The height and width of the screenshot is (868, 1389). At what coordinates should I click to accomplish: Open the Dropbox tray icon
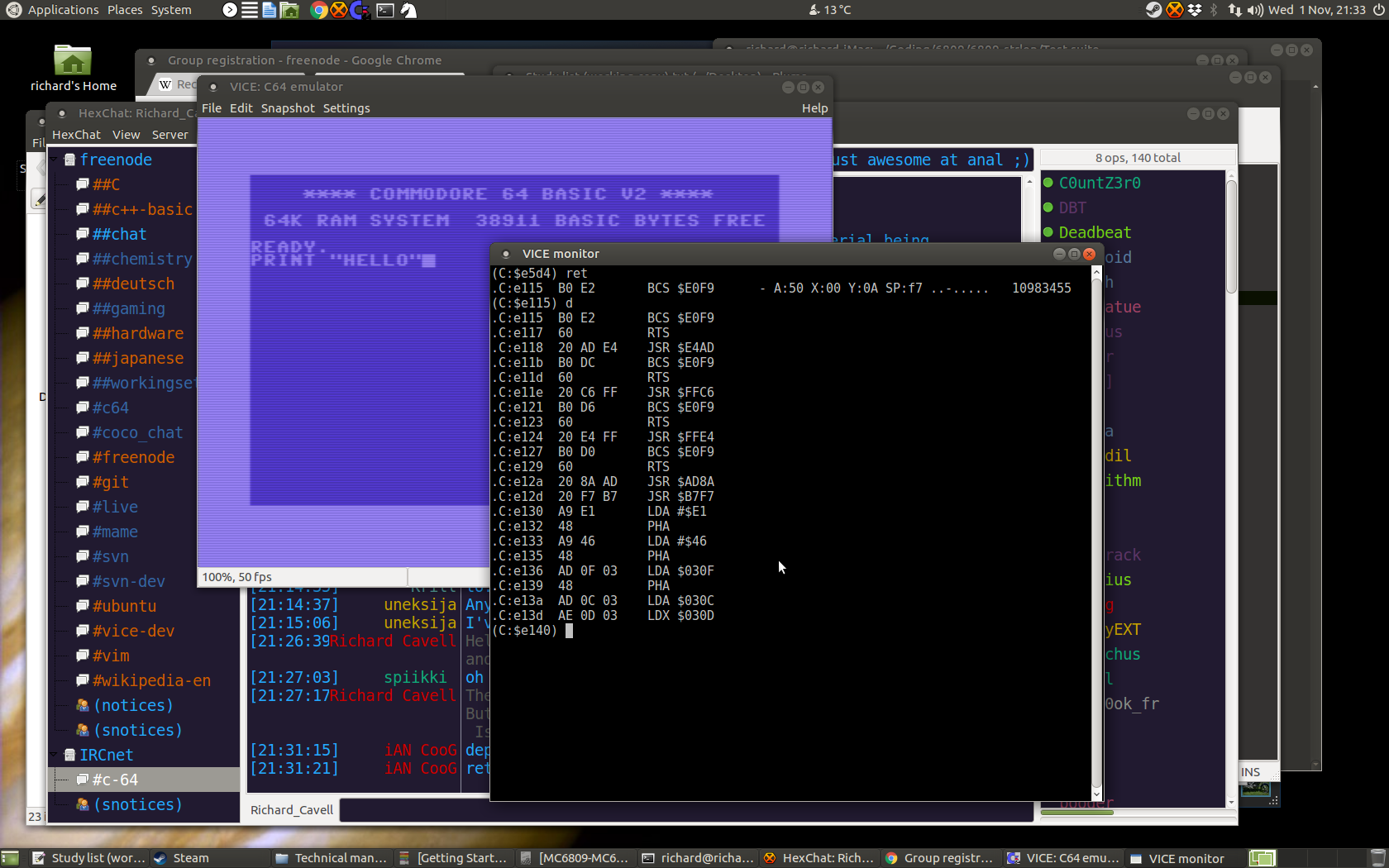1195,10
